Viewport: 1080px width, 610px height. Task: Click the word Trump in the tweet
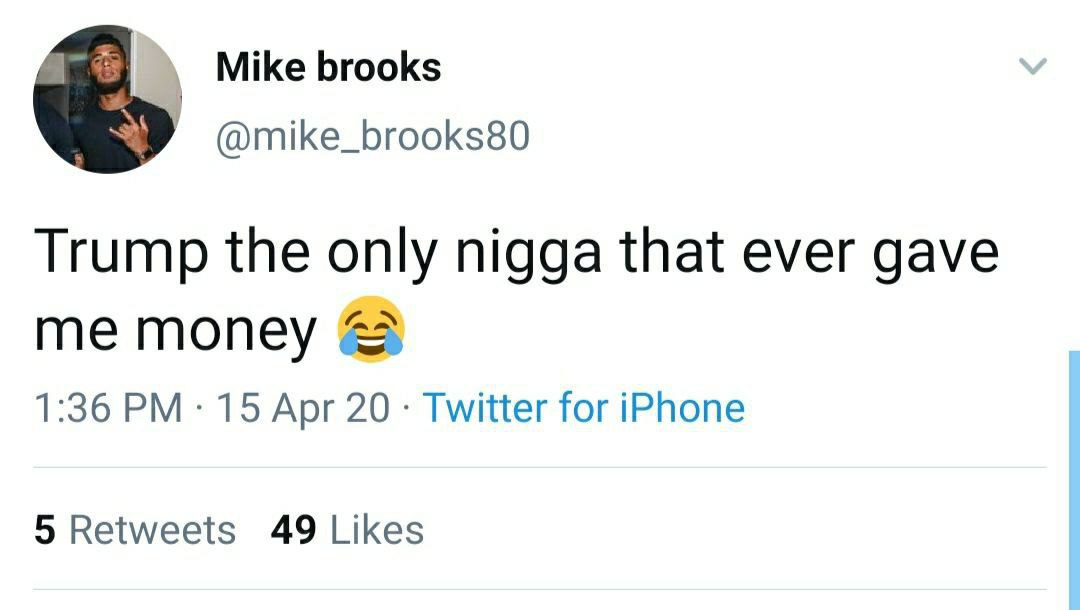point(121,253)
